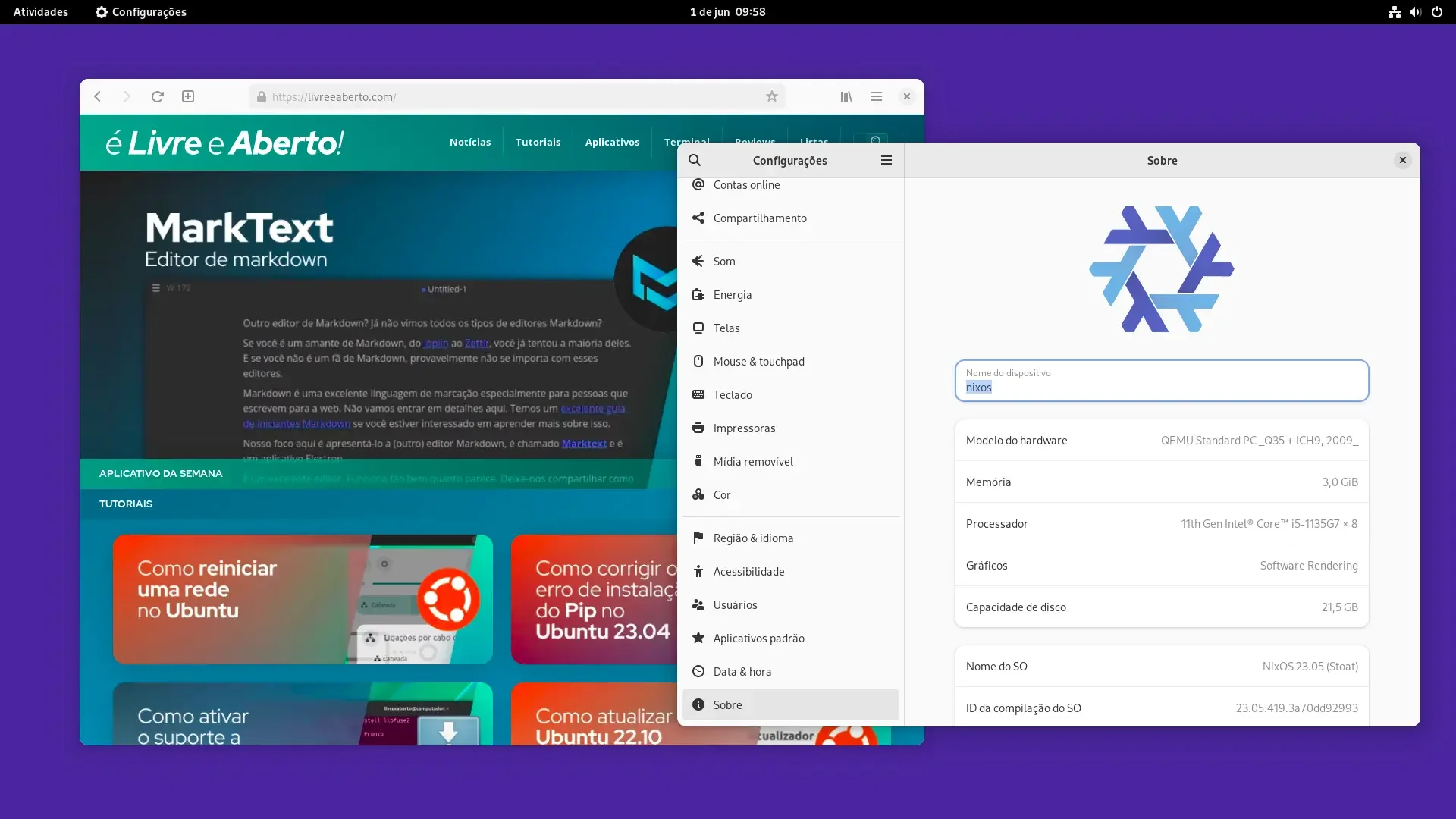This screenshot has width=1456, height=819.
Task: Click APLICATIVO DA SEMANA label
Action: coord(161,474)
